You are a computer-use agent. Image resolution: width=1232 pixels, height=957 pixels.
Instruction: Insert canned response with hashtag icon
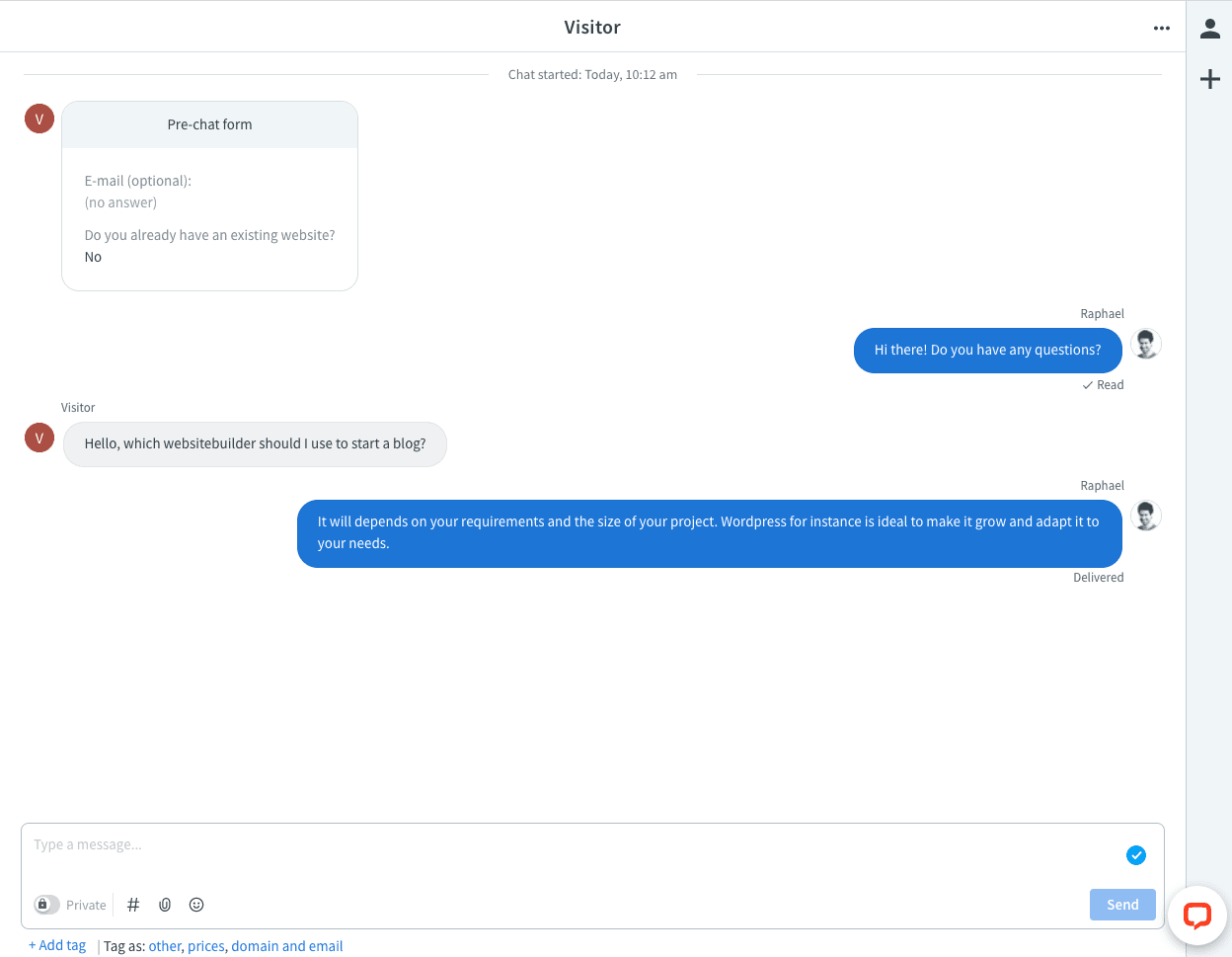pos(133,905)
